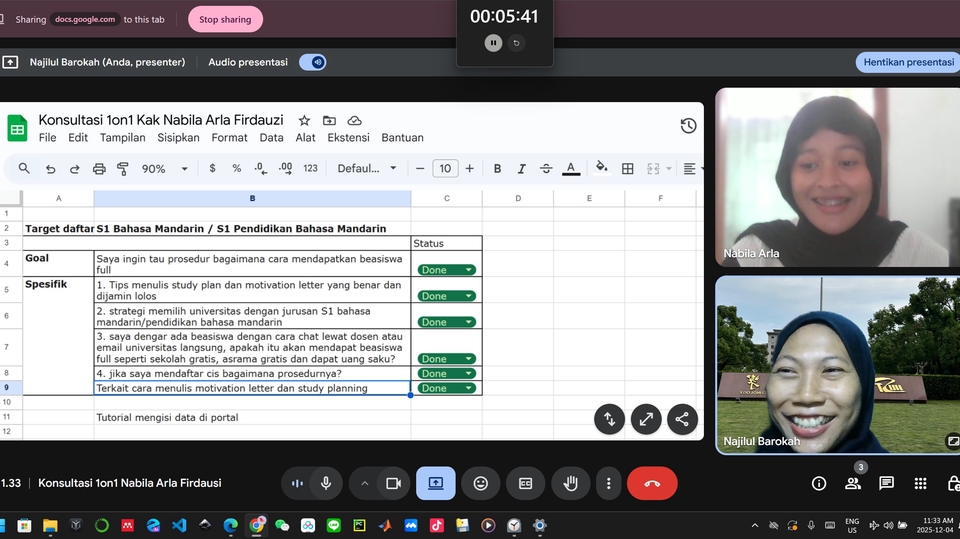Screen dimensions: 960x539
Task: Click the print icon in Sheets toolbar
Action: [x=99, y=169]
